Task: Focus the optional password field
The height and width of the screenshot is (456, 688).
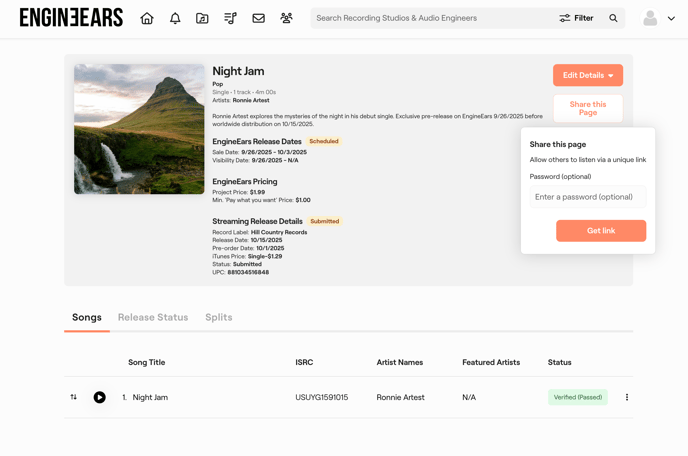Action: point(588,197)
